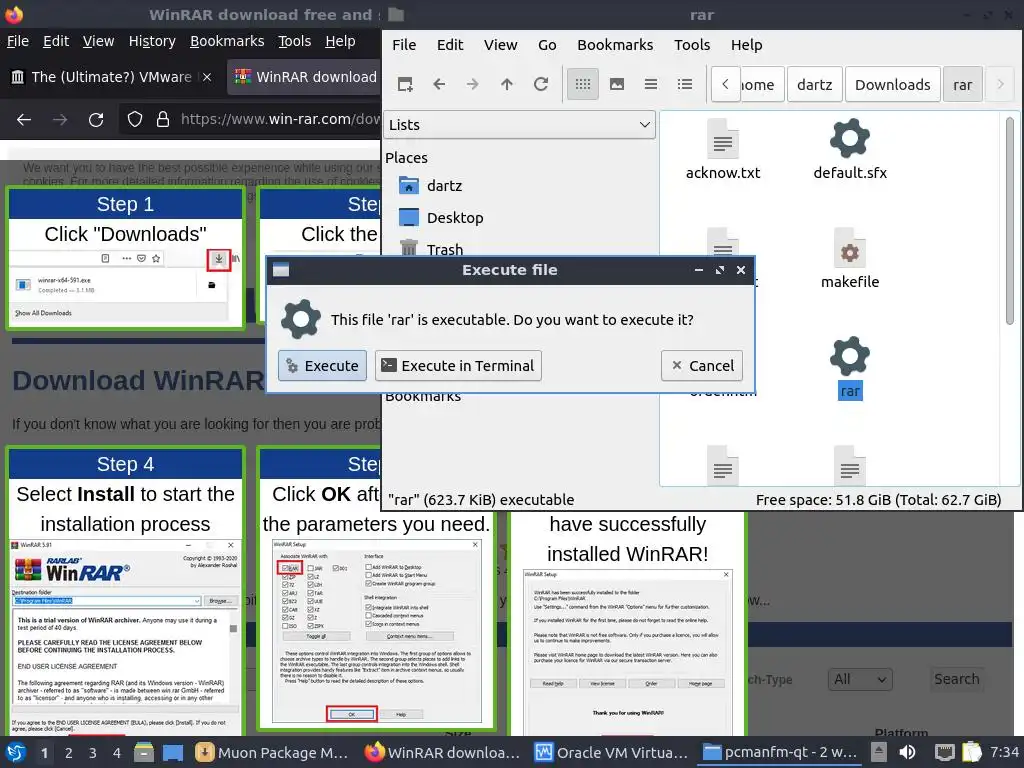
Task: Open Trash in Places sidebar
Action: (x=431, y=248)
